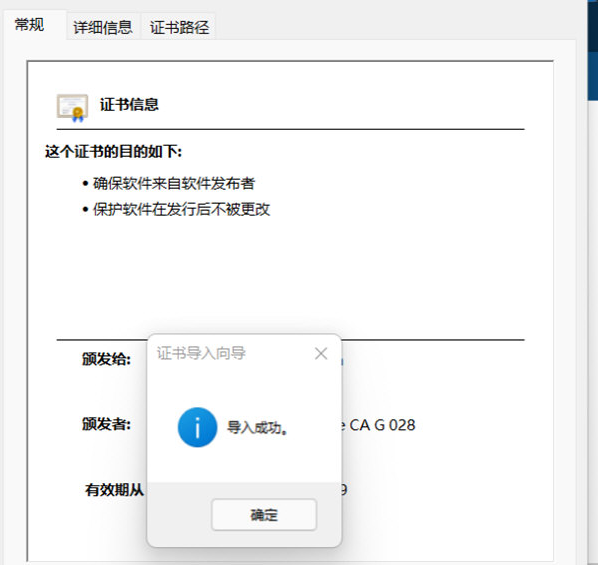Open the 证书路径 tab
The image size is (598, 565).
tap(179, 27)
